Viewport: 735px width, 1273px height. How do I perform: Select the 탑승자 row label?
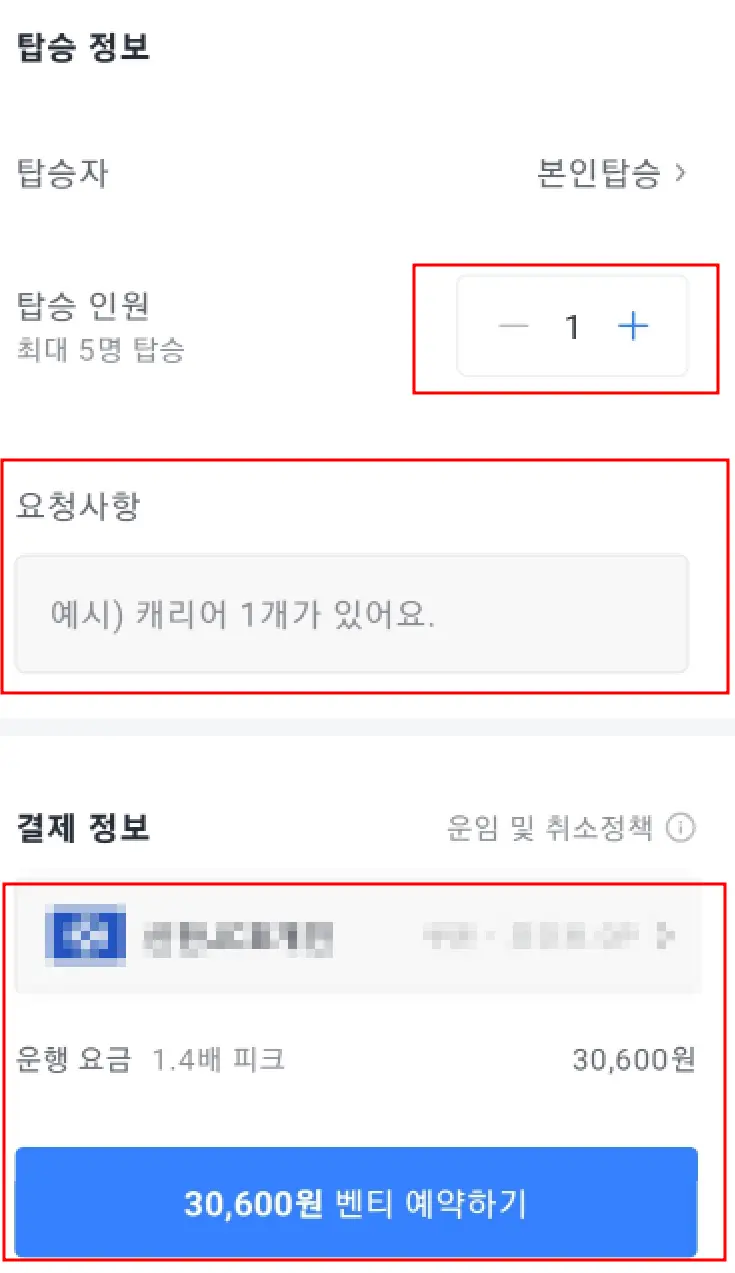[62, 173]
